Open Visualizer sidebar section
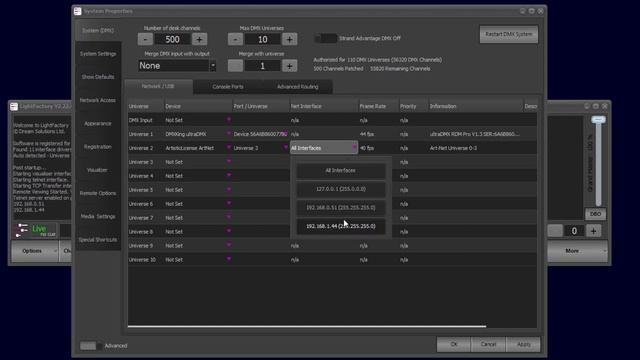 click(x=98, y=170)
